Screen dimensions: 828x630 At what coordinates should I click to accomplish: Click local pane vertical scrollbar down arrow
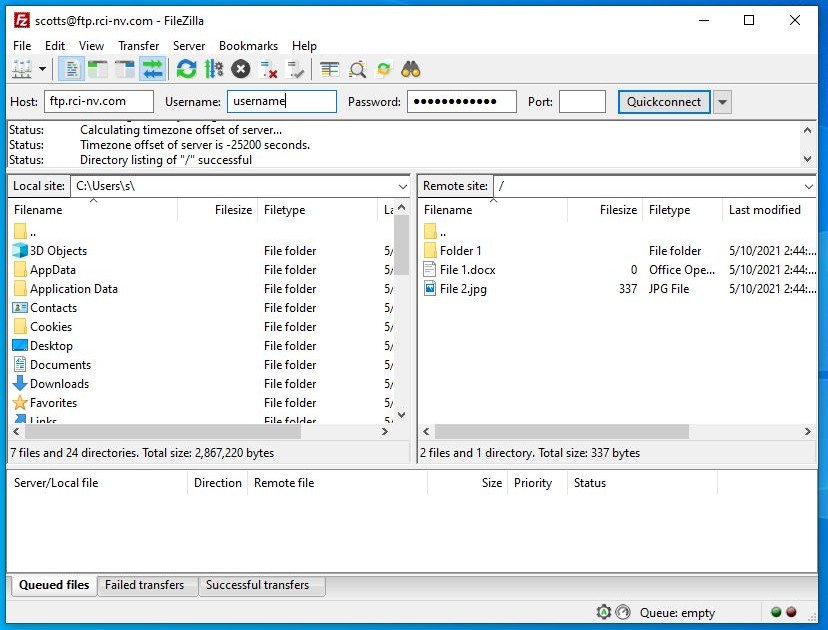coord(401,415)
